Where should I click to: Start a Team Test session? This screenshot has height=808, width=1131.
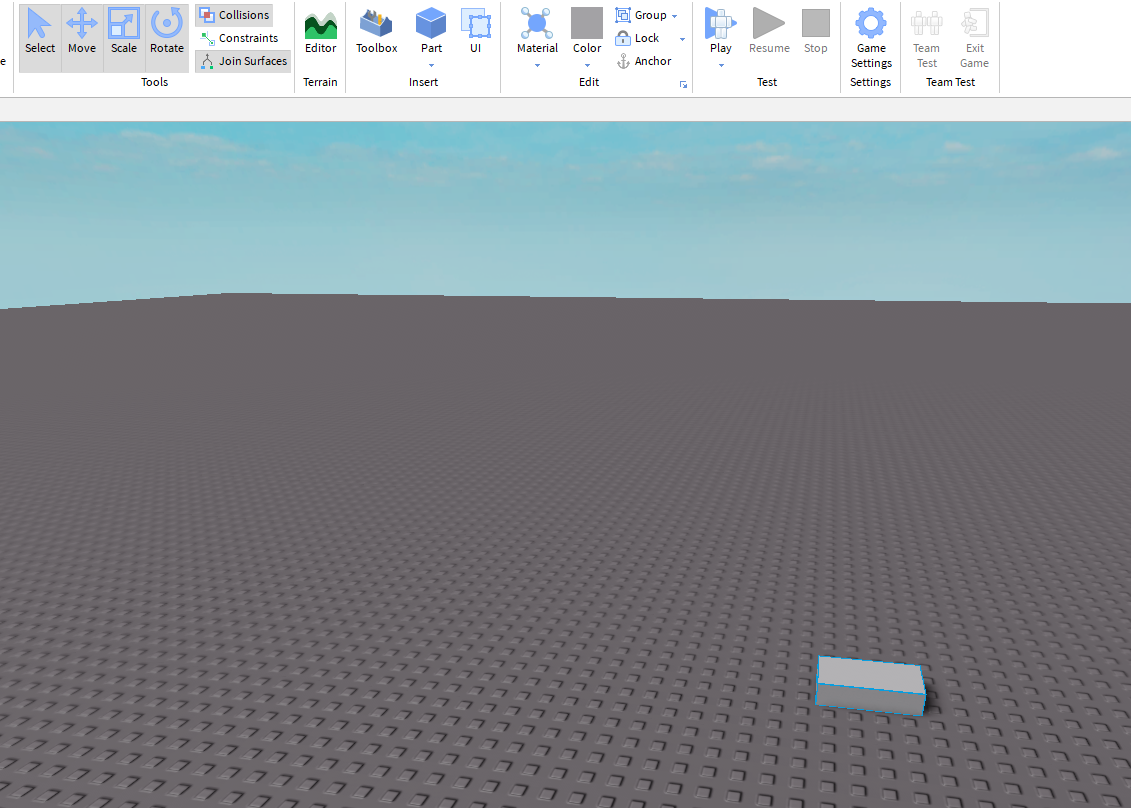click(926, 37)
